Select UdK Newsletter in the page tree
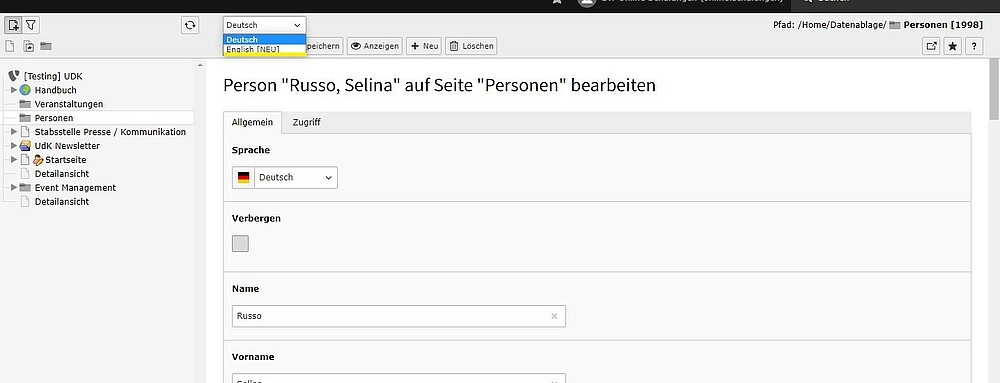 point(67,146)
